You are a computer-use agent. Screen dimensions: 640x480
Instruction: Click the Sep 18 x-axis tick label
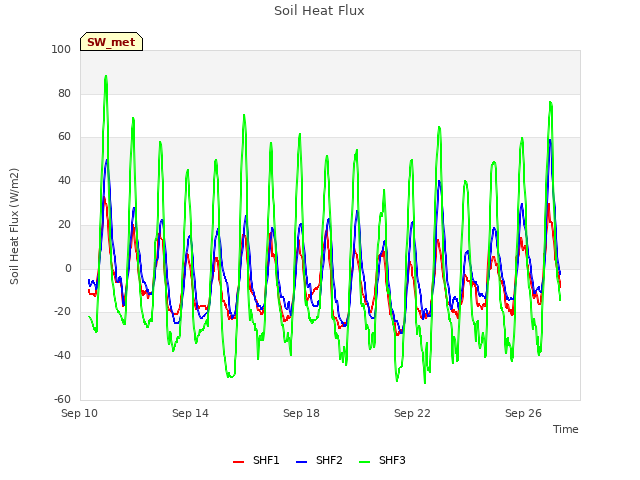[x=301, y=413]
